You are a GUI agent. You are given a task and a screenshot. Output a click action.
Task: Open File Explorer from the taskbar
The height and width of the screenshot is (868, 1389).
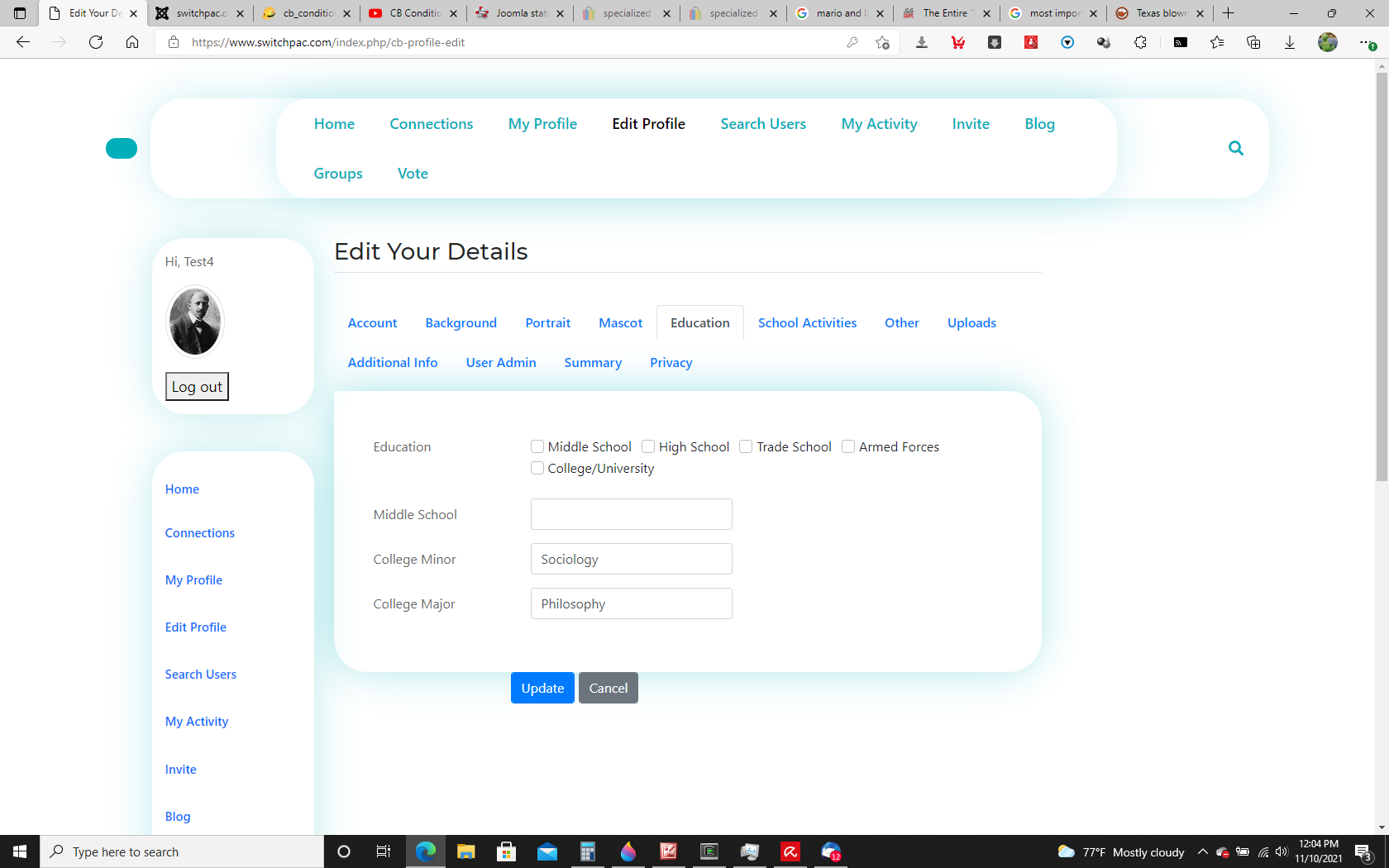[x=466, y=851]
